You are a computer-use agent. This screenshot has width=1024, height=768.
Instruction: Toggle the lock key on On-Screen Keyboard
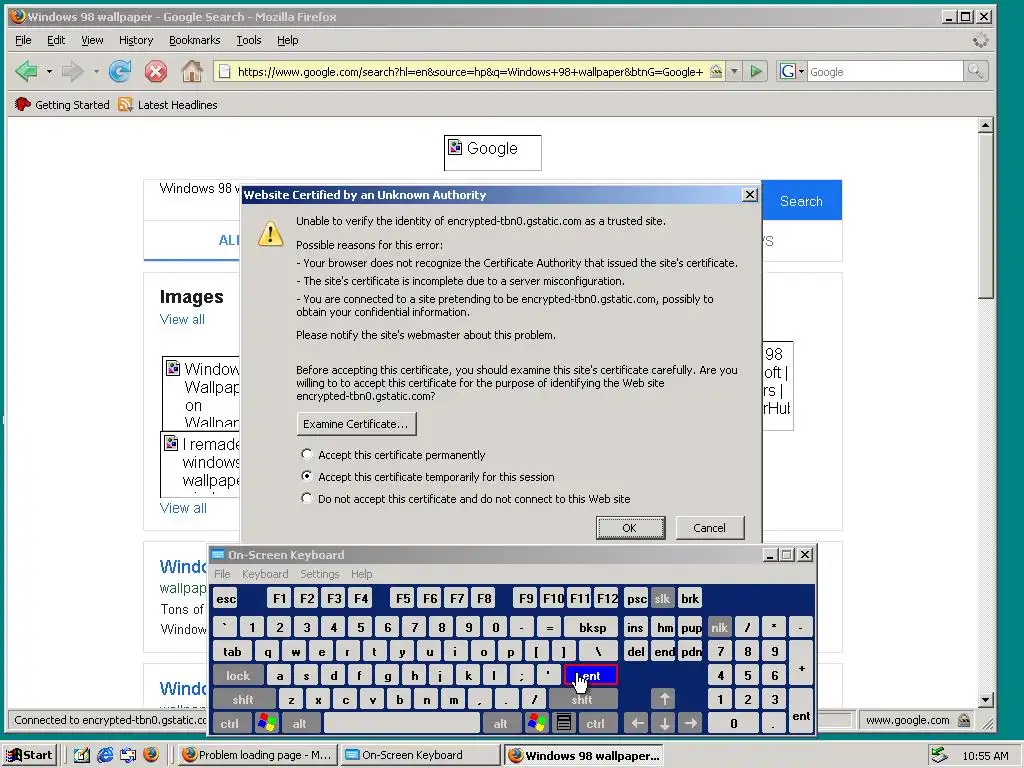pyautogui.click(x=238, y=675)
